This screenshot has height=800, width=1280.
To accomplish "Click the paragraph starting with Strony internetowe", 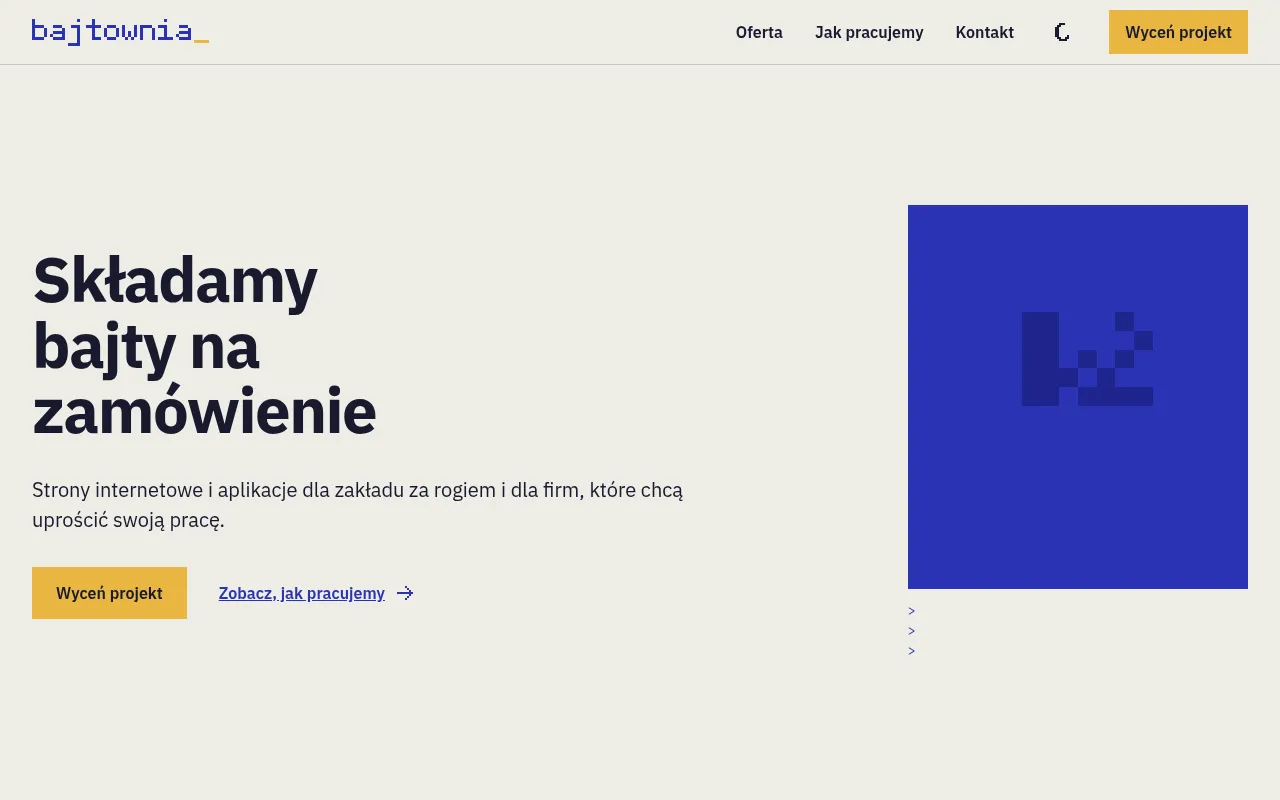I will [358, 505].
